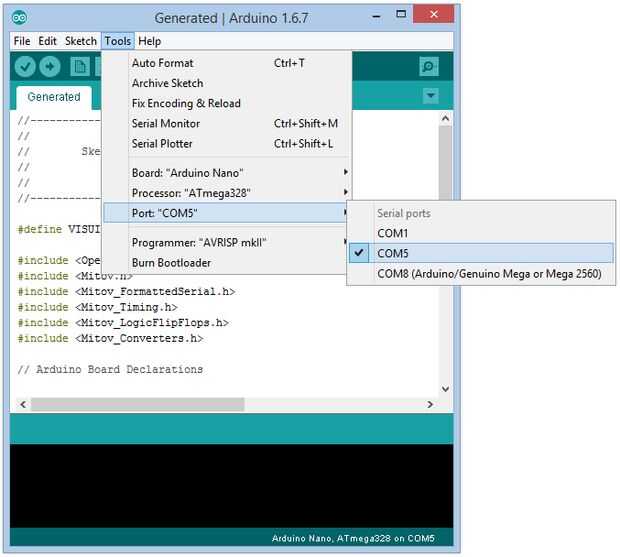Open Serial Plotter from Tools menu
Image resolution: width=620 pixels, height=557 pixels.
pyautogui.click(x=226, y=143)
